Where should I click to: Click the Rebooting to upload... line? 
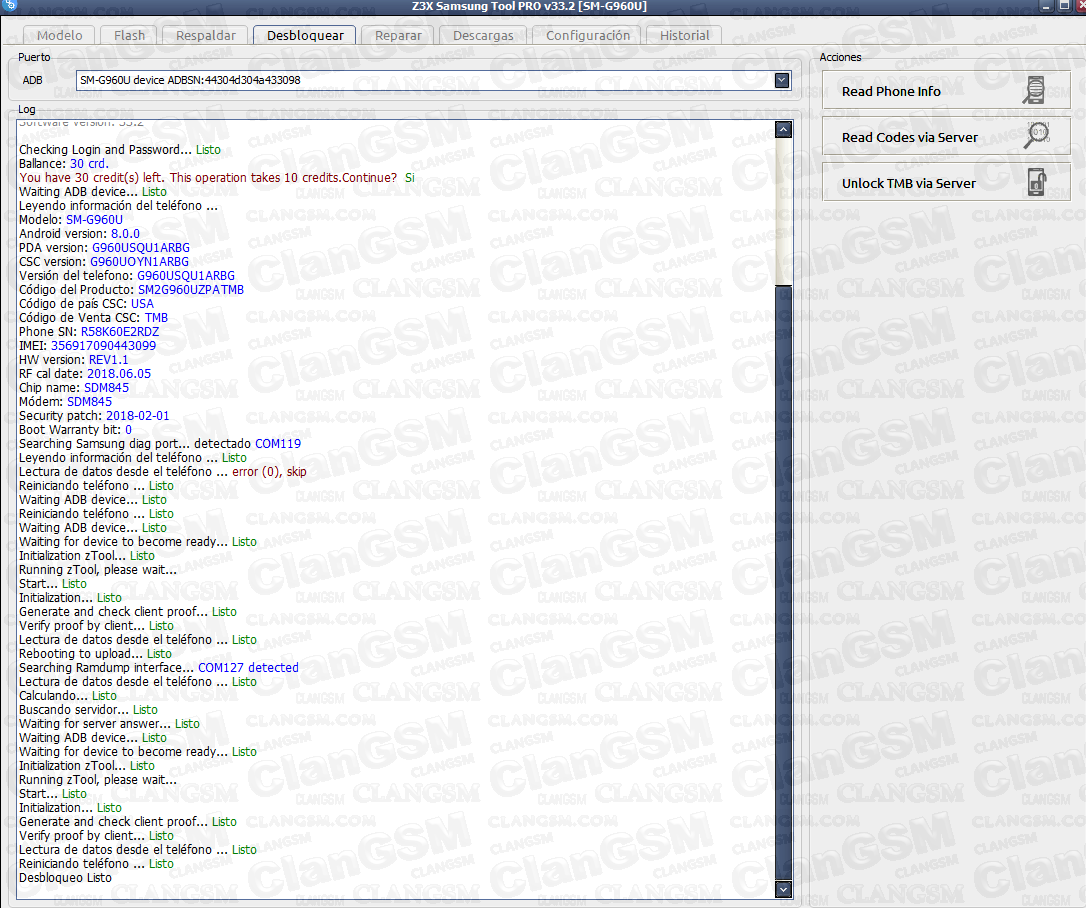pos(95,654)
